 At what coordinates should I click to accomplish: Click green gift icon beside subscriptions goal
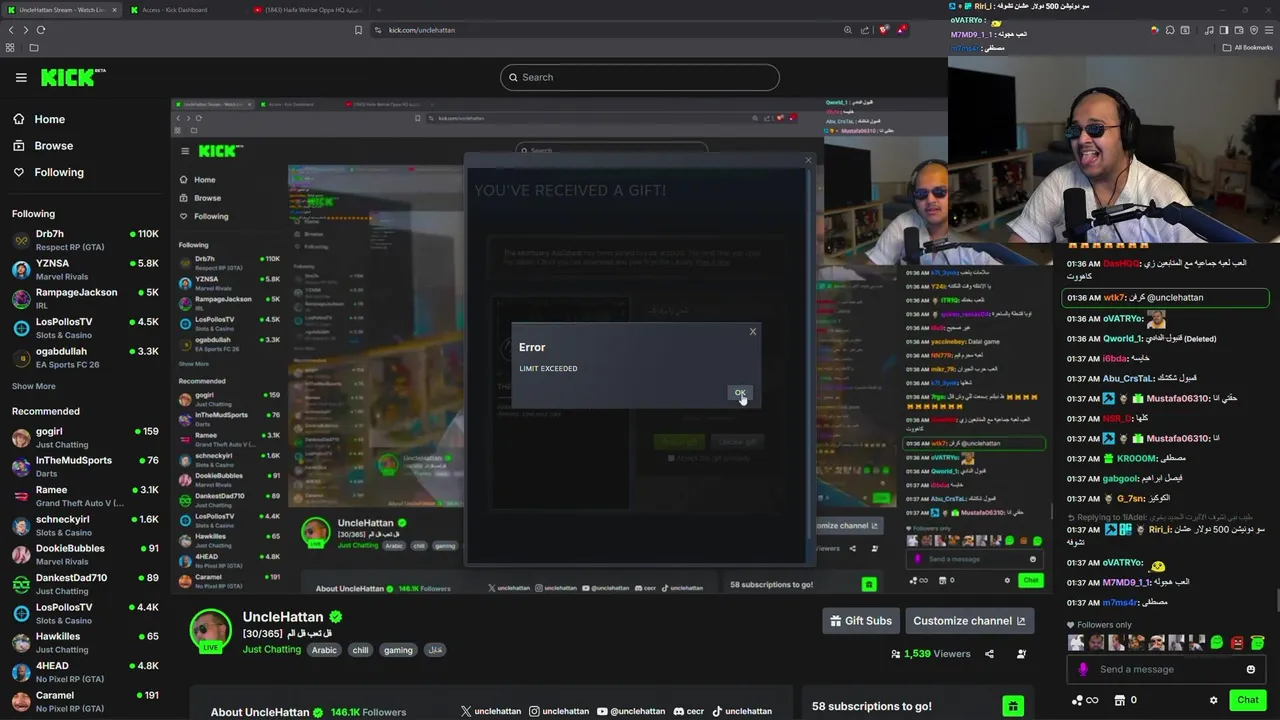click(x=1013, y=706)
